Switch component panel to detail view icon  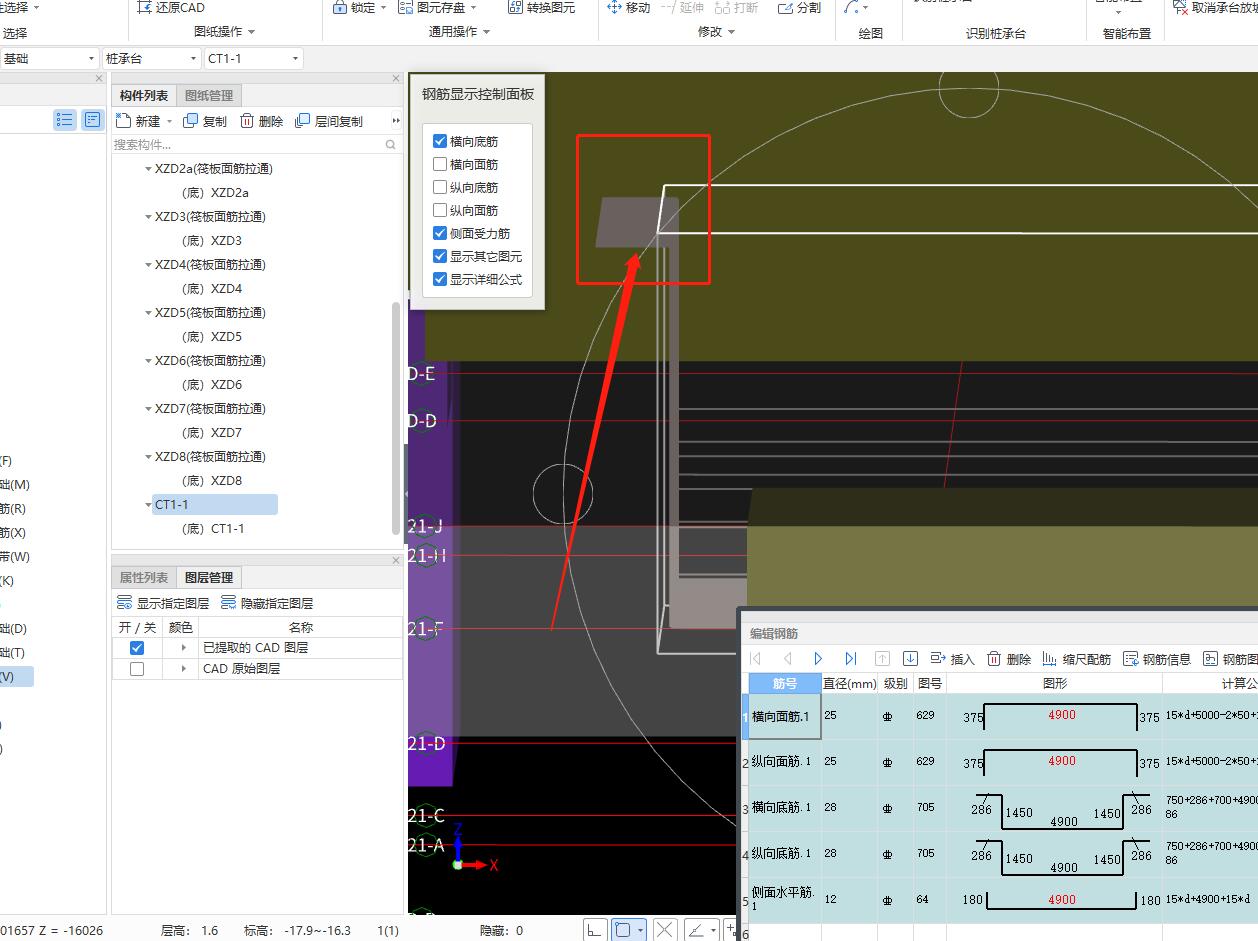pyautogui.click(x=92, y=120)
